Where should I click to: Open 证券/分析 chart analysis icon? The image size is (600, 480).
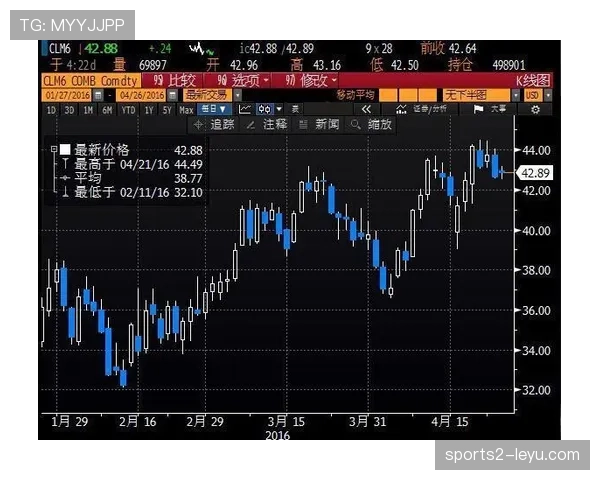(x=423, y=108)
